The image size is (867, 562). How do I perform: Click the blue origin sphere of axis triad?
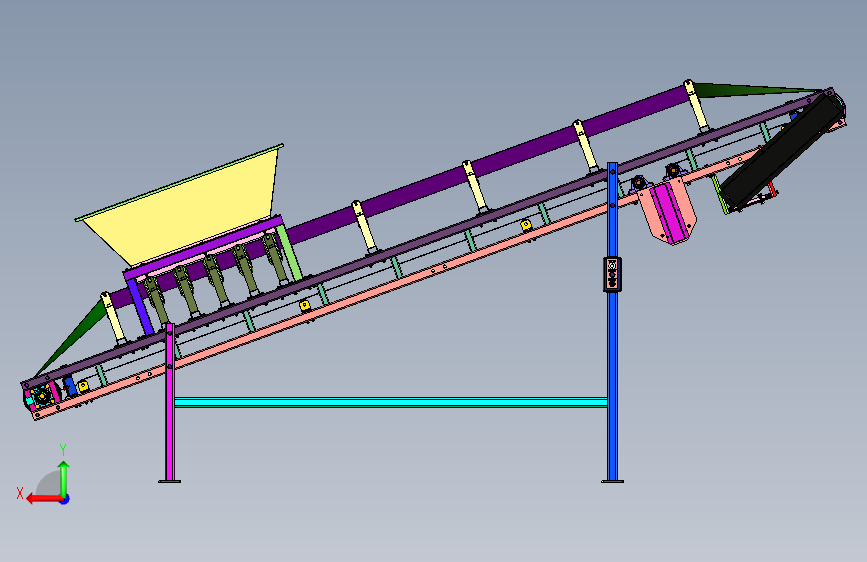(x=65, y=499)
